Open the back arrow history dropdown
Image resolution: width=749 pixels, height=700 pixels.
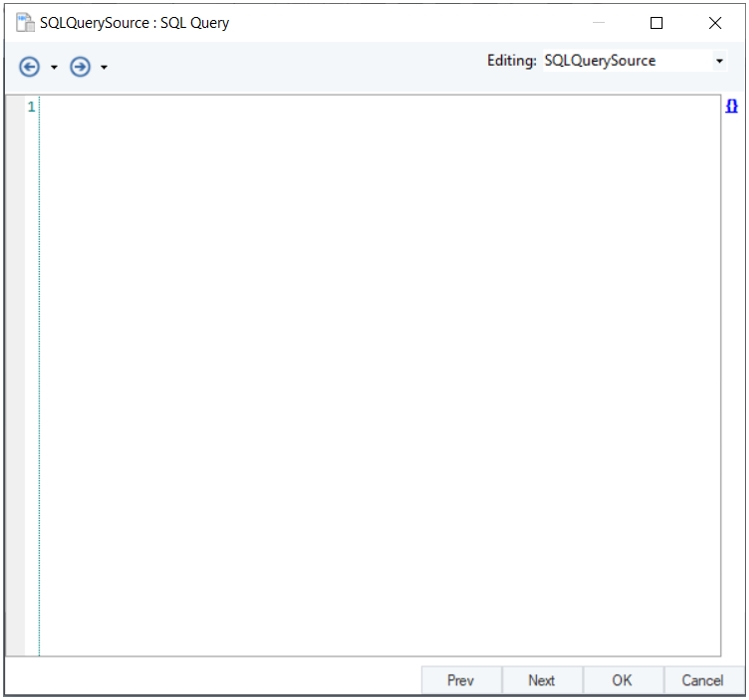(54, 67)
